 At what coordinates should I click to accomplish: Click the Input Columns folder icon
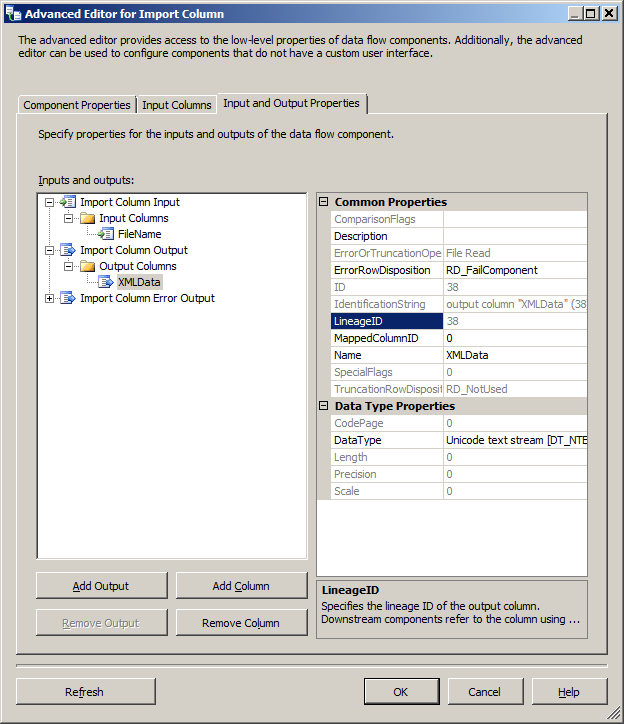click(87, 218)
